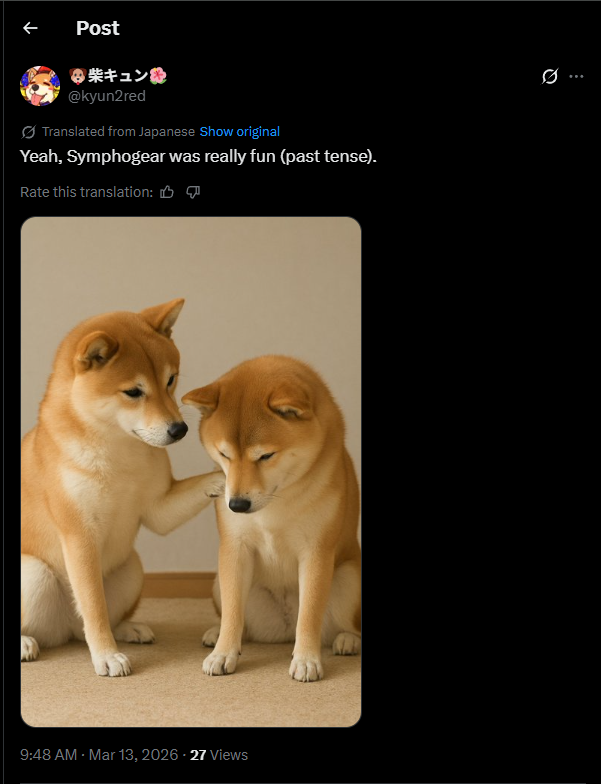Select the Symphogear post text
601x784 pixels.
(198, 156)
